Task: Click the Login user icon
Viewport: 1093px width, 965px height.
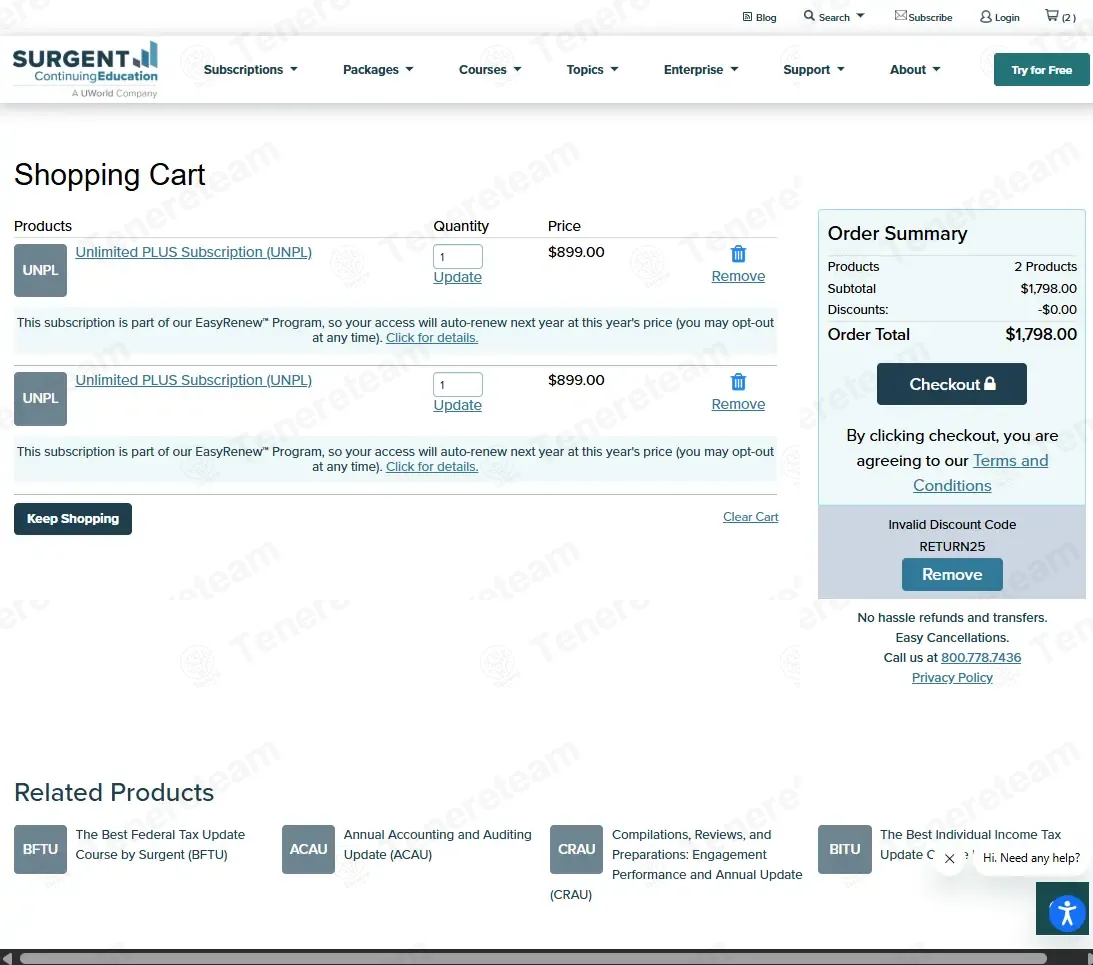Action: click(986, 17)
